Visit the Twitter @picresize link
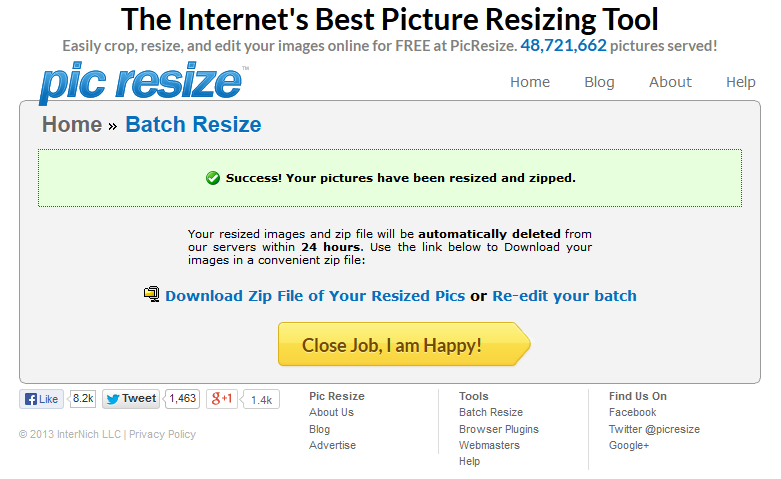The height and width of the screenshot is (479, 781). point(654,429)
